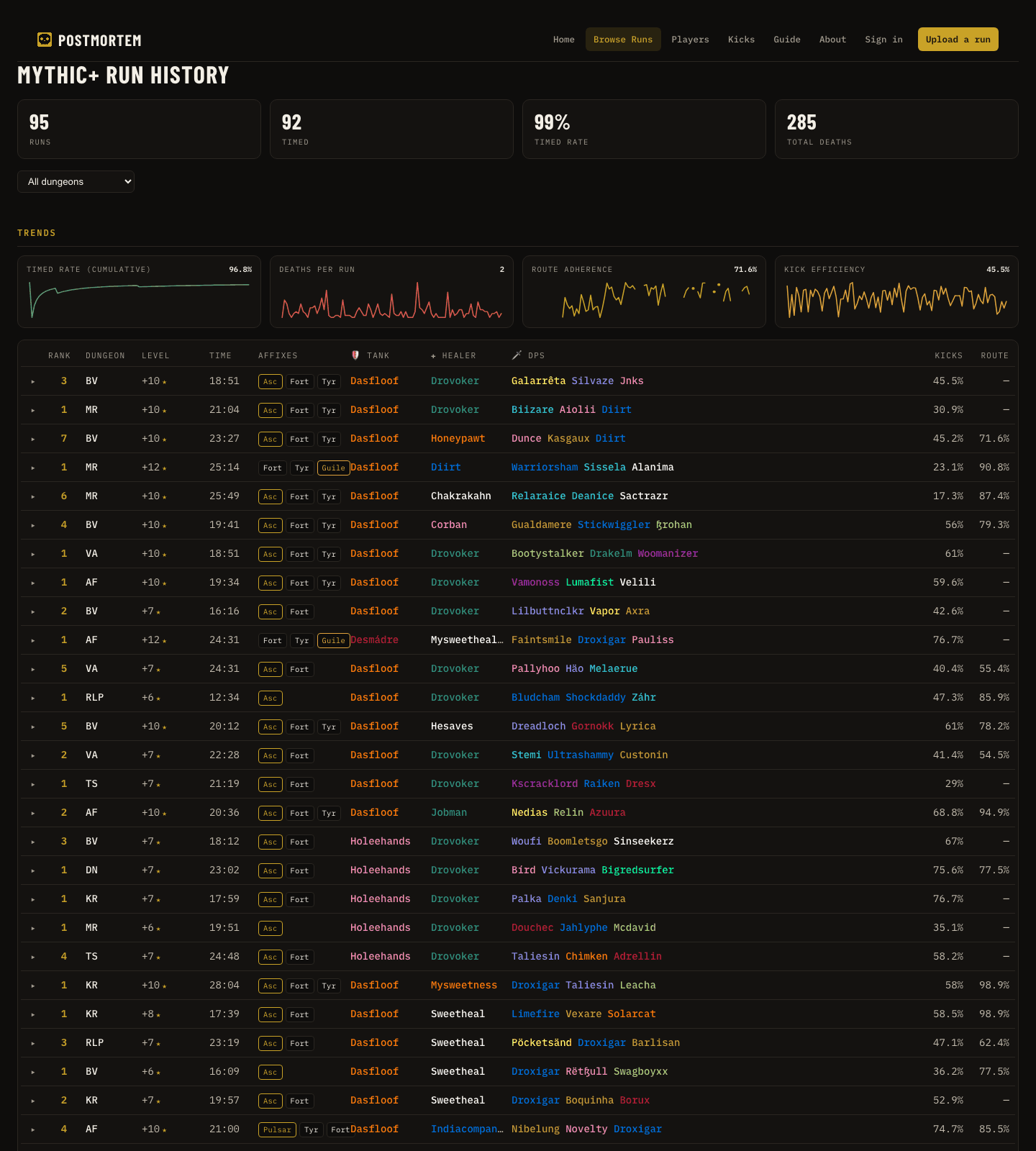
Task: Click healer Honeypawt name
Action: click(x=458, y=438)
